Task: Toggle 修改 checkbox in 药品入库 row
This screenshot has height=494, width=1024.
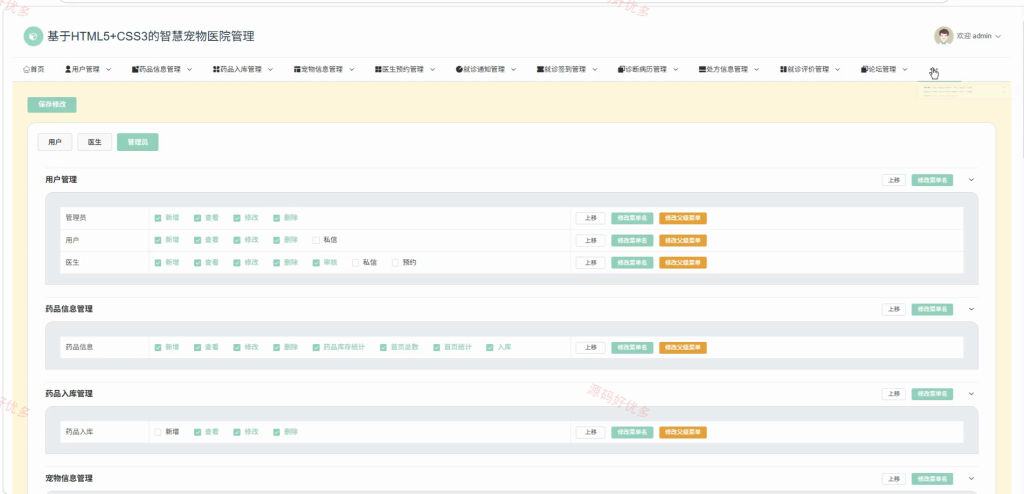Action: click(237, 433)
